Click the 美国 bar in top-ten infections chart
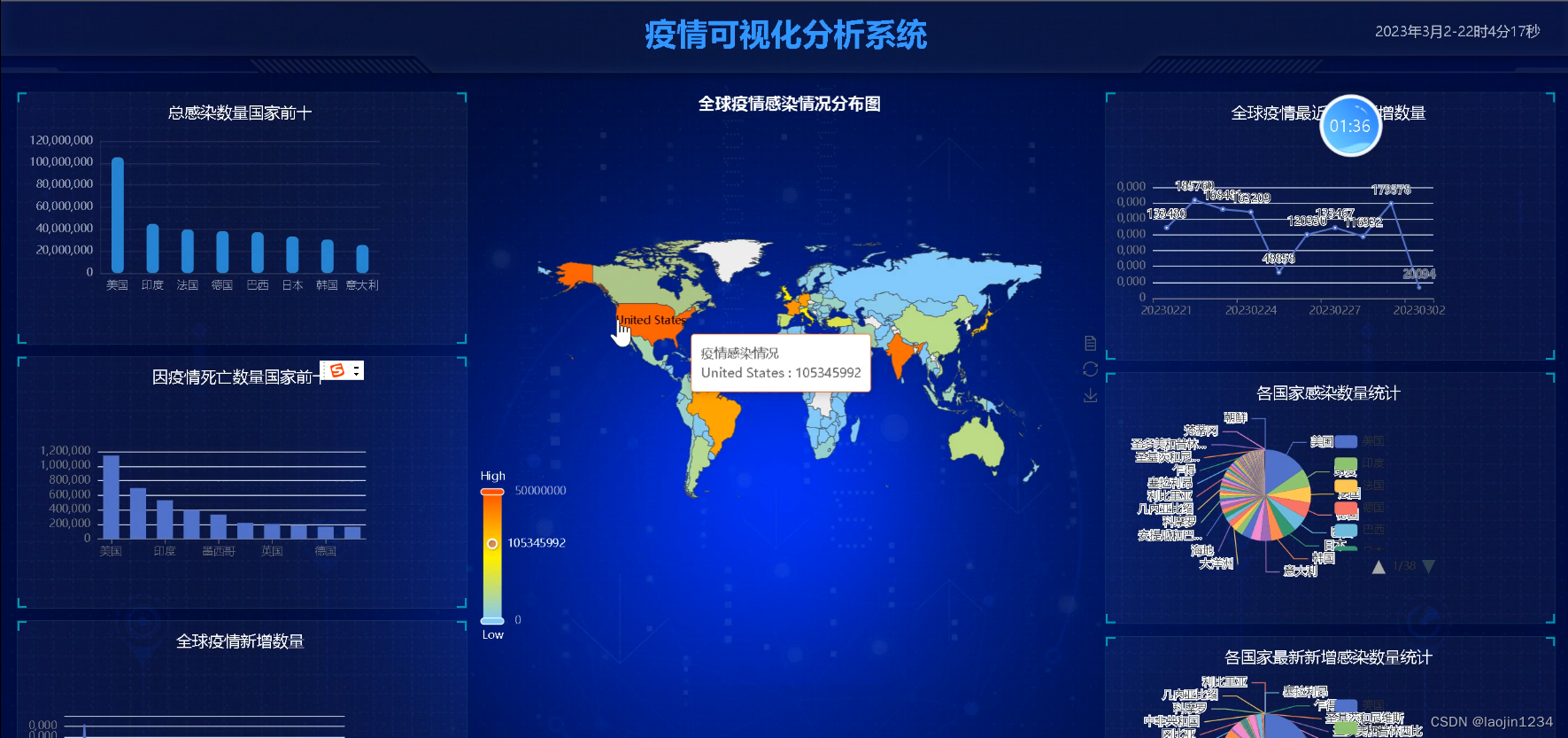 [x=118, y=215]
